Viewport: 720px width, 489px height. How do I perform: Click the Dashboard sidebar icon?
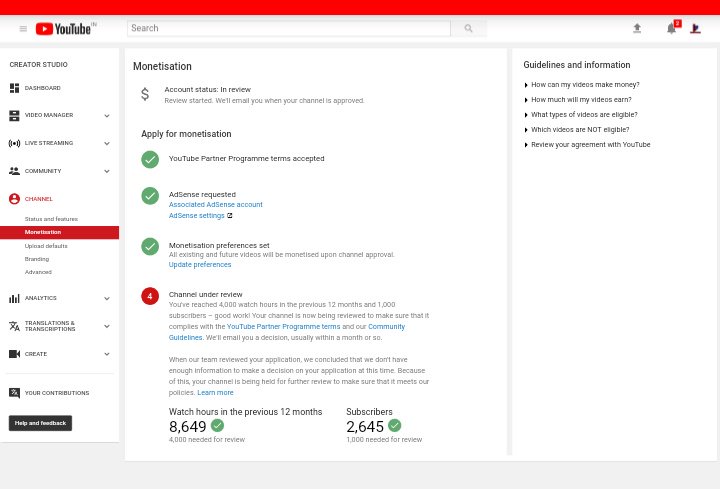coord(14,88)
